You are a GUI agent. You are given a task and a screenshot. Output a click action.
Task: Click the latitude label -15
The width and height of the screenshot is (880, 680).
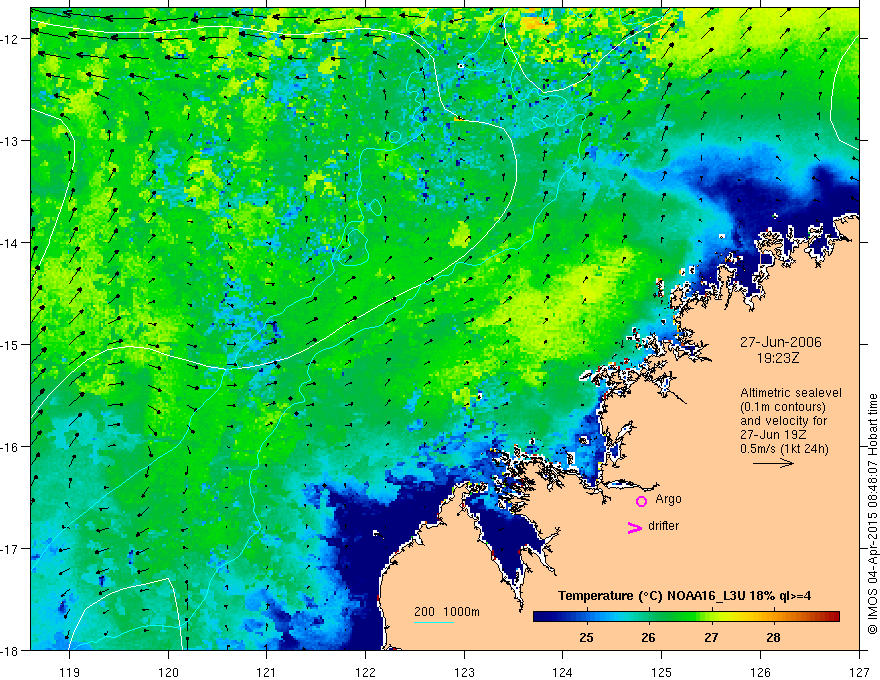pos(11,344)
